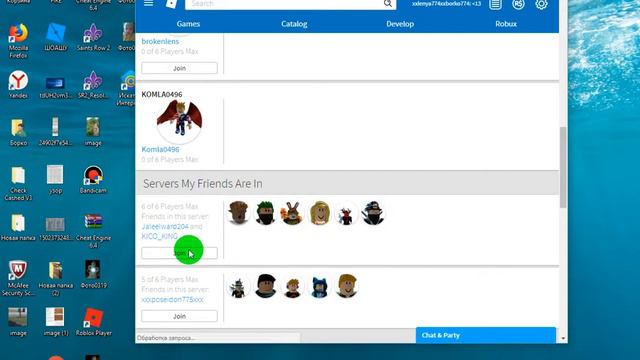The image size is (640, 360).
Task: Open SR2_Resol desktop shortcut
Action: click(x=93, y=84)
